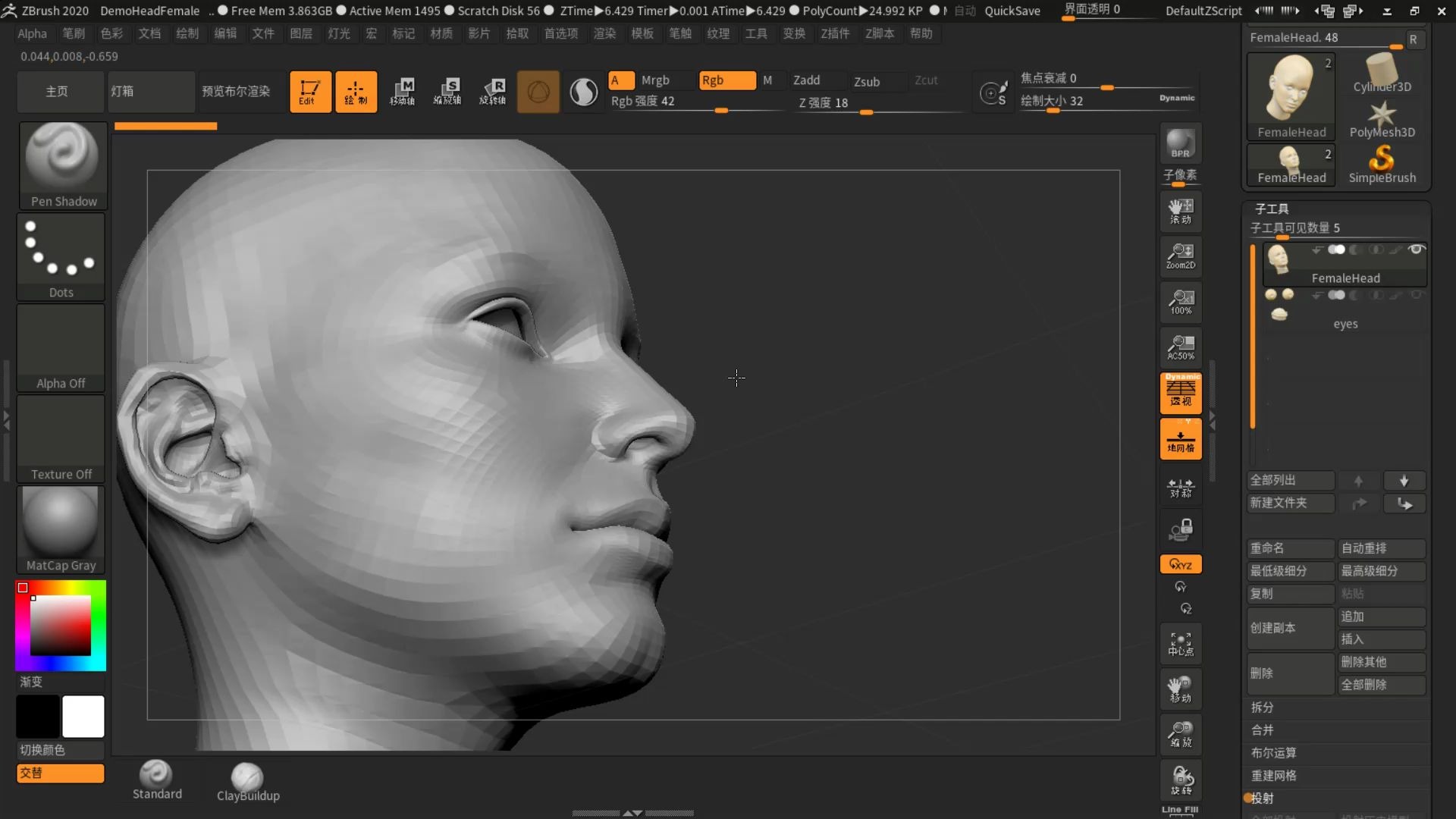The height and width of the screenshot is (819, 1456).
Task: Select the Zoom2D tool icon
Action: 1180,256
